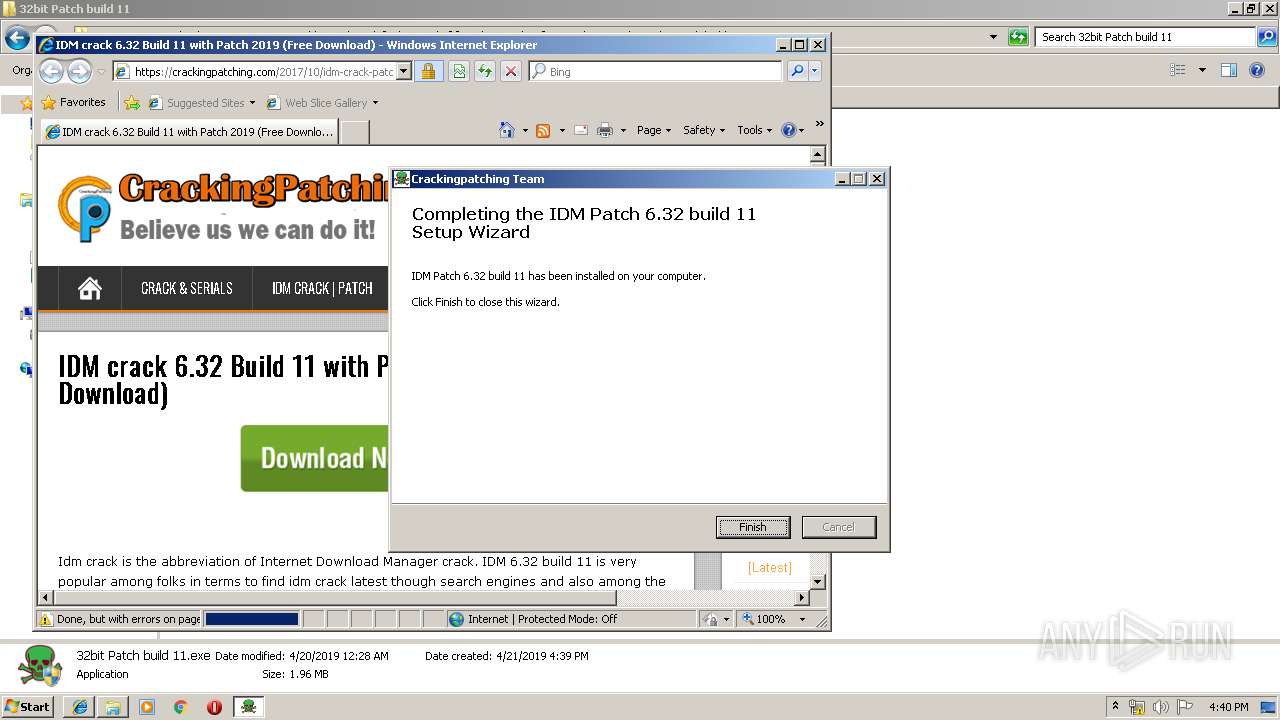Viewport: 1280px width, 720px height.
Task: Click the Explorer green refresh button
Action: pos(1018,37)
